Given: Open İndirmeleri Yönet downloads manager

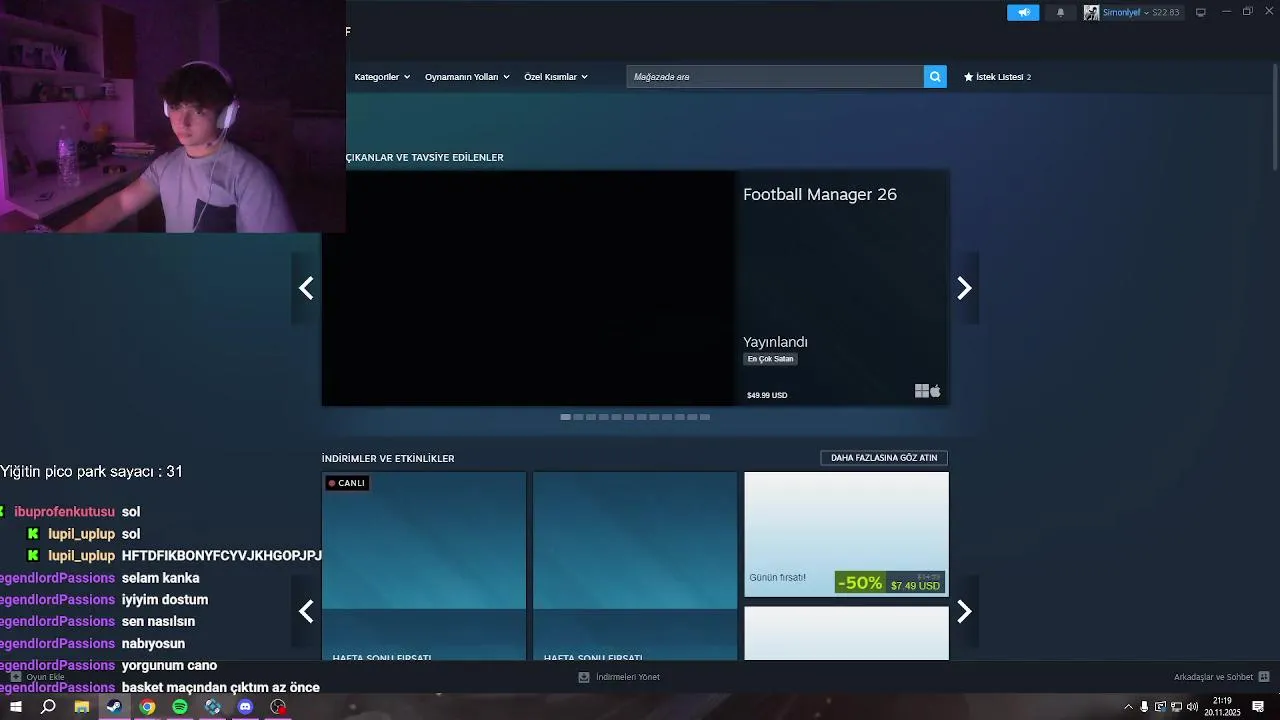Looking at the screenshot, I should pos(619,677).
